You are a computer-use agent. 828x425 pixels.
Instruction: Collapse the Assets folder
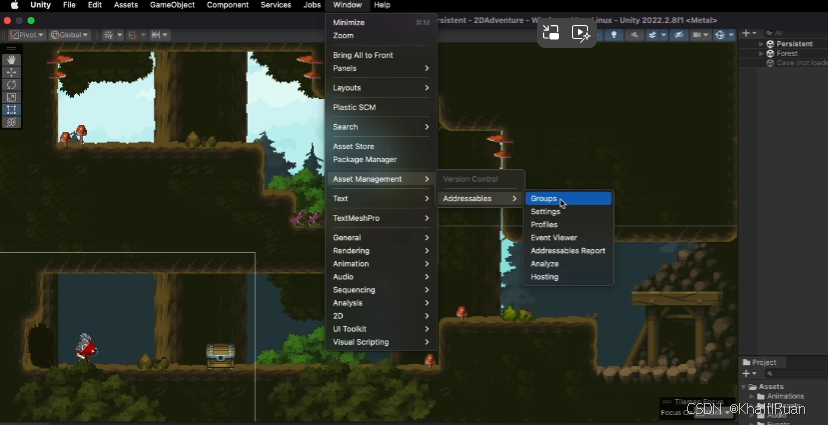coord(744,386)
